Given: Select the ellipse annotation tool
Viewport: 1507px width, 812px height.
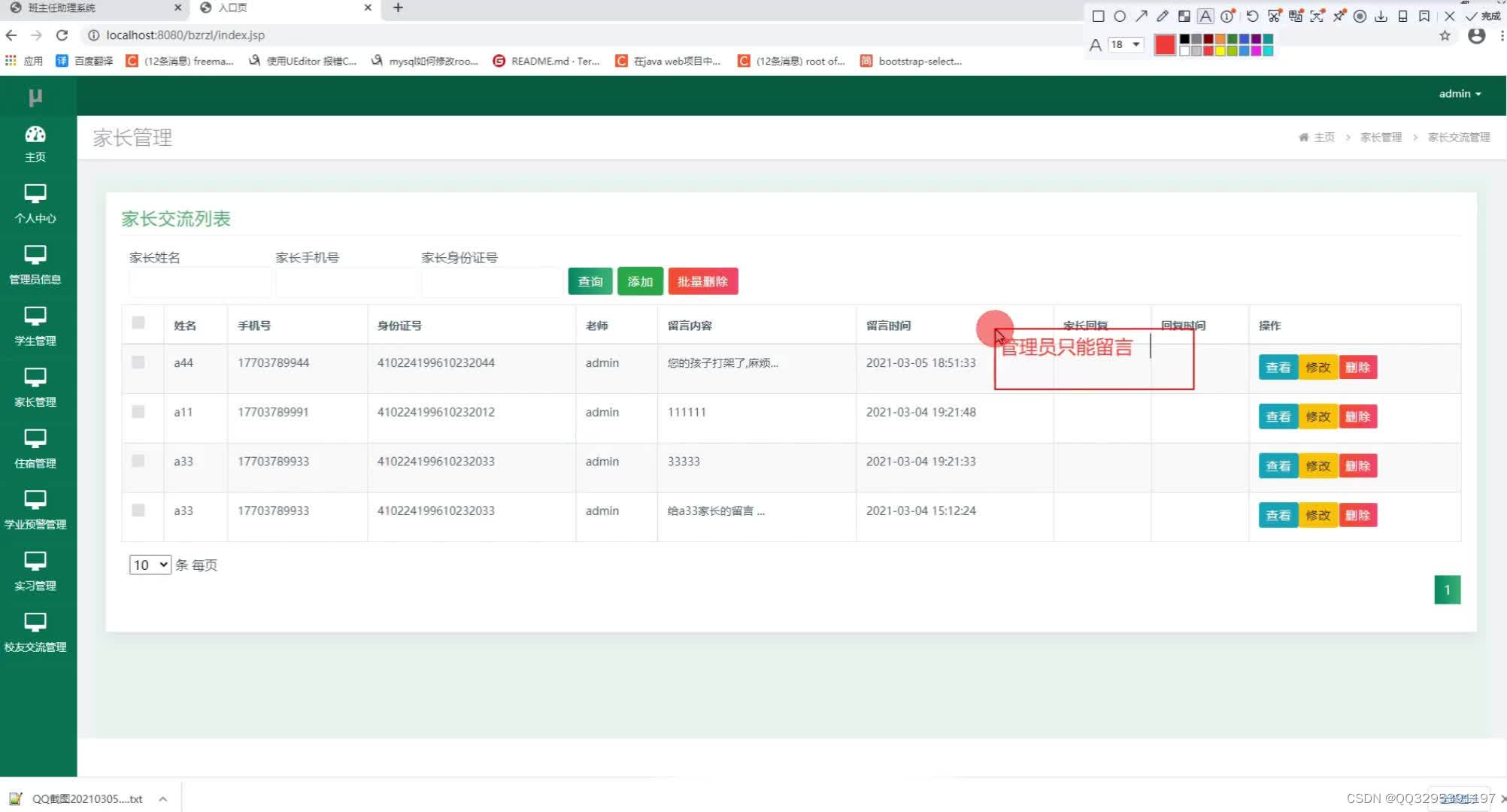Looking at the screenshot, I should click(x=1120, y=16).
